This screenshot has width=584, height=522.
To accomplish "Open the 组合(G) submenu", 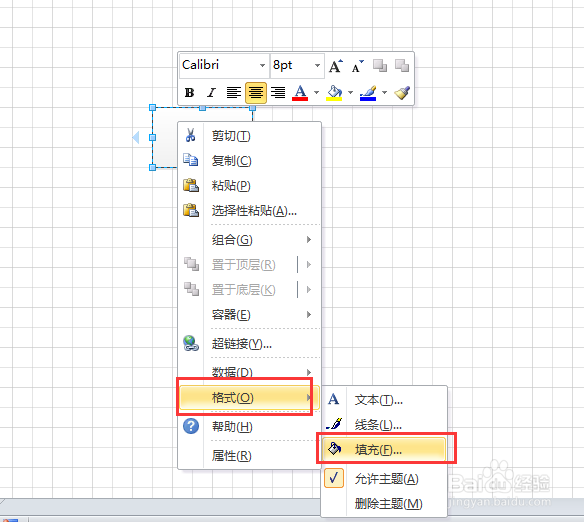I will pos(250,239).
